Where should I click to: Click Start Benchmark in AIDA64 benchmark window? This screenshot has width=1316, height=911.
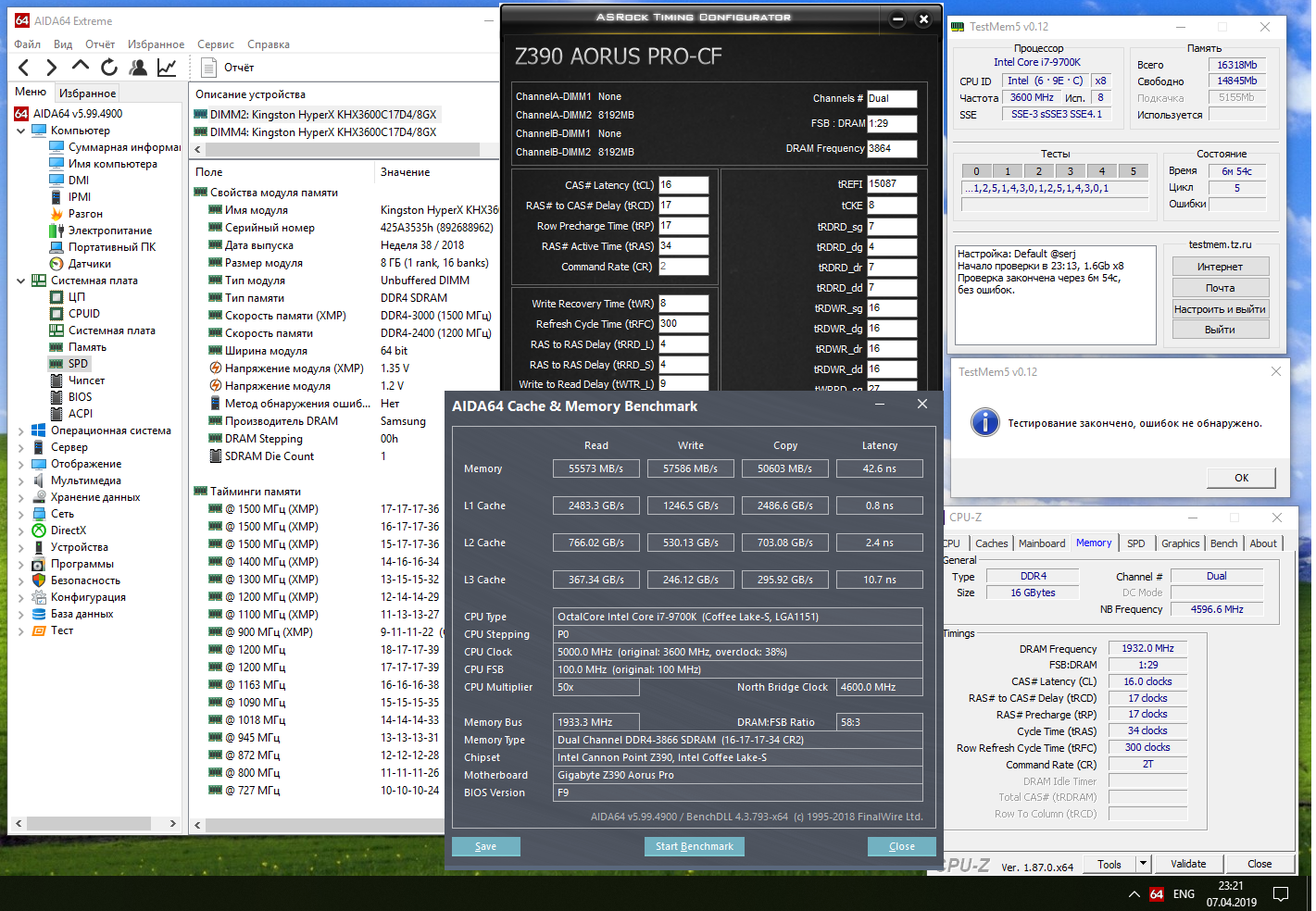[x=695, y=846]
